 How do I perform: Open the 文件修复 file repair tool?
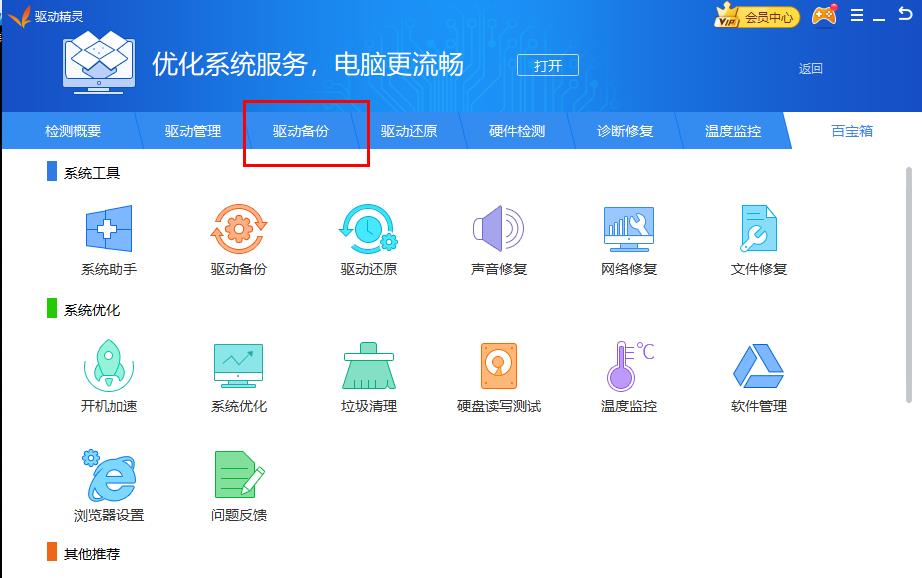(757, 237)
